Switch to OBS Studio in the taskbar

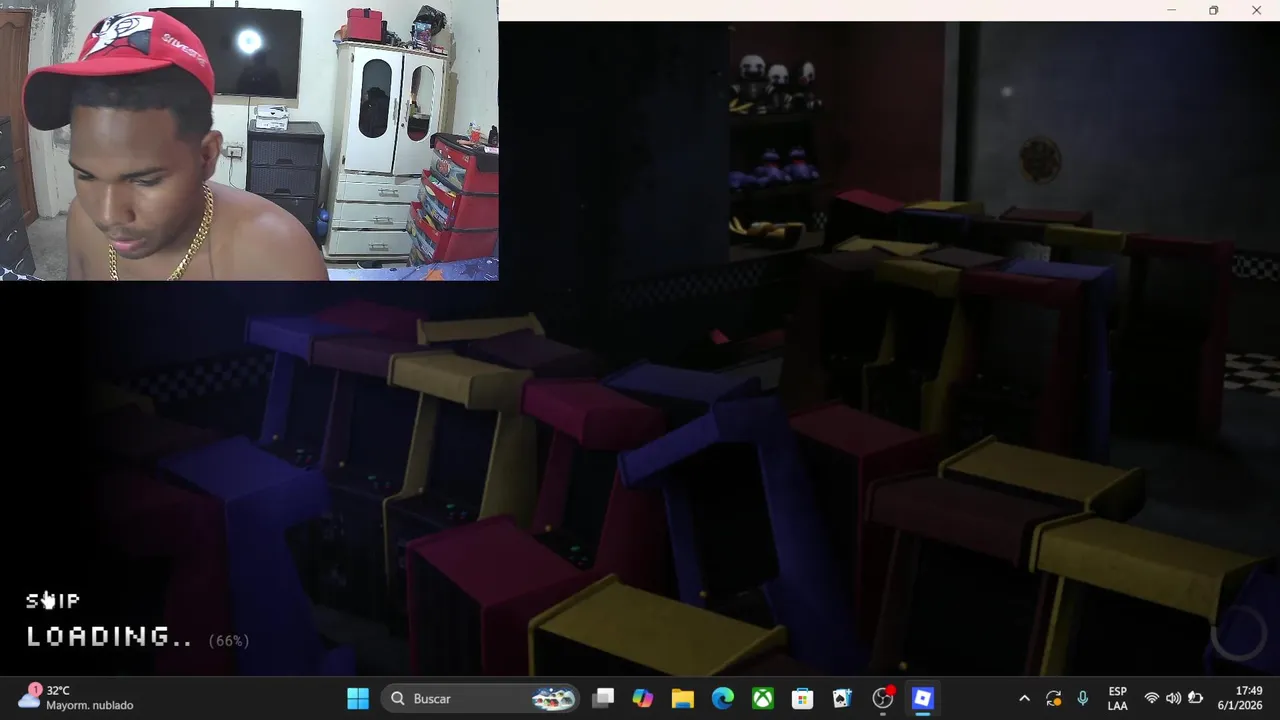(x=883, y=698)
